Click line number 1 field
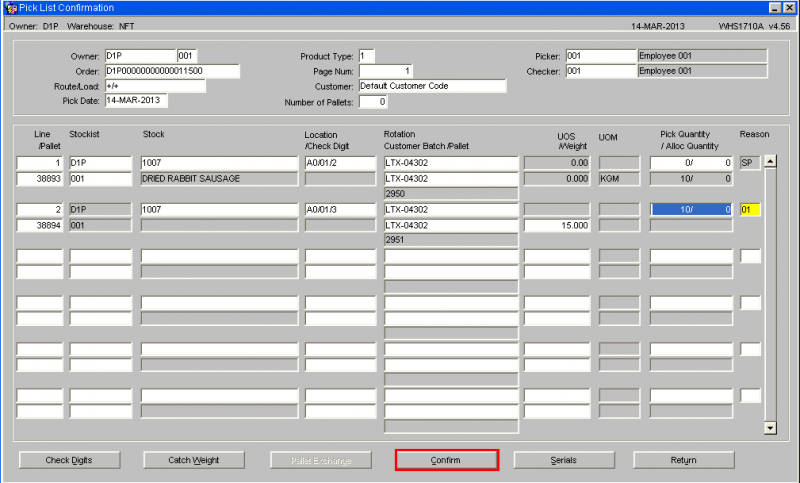The height and width of the screenshot is (483, 800). pos(40,163)
